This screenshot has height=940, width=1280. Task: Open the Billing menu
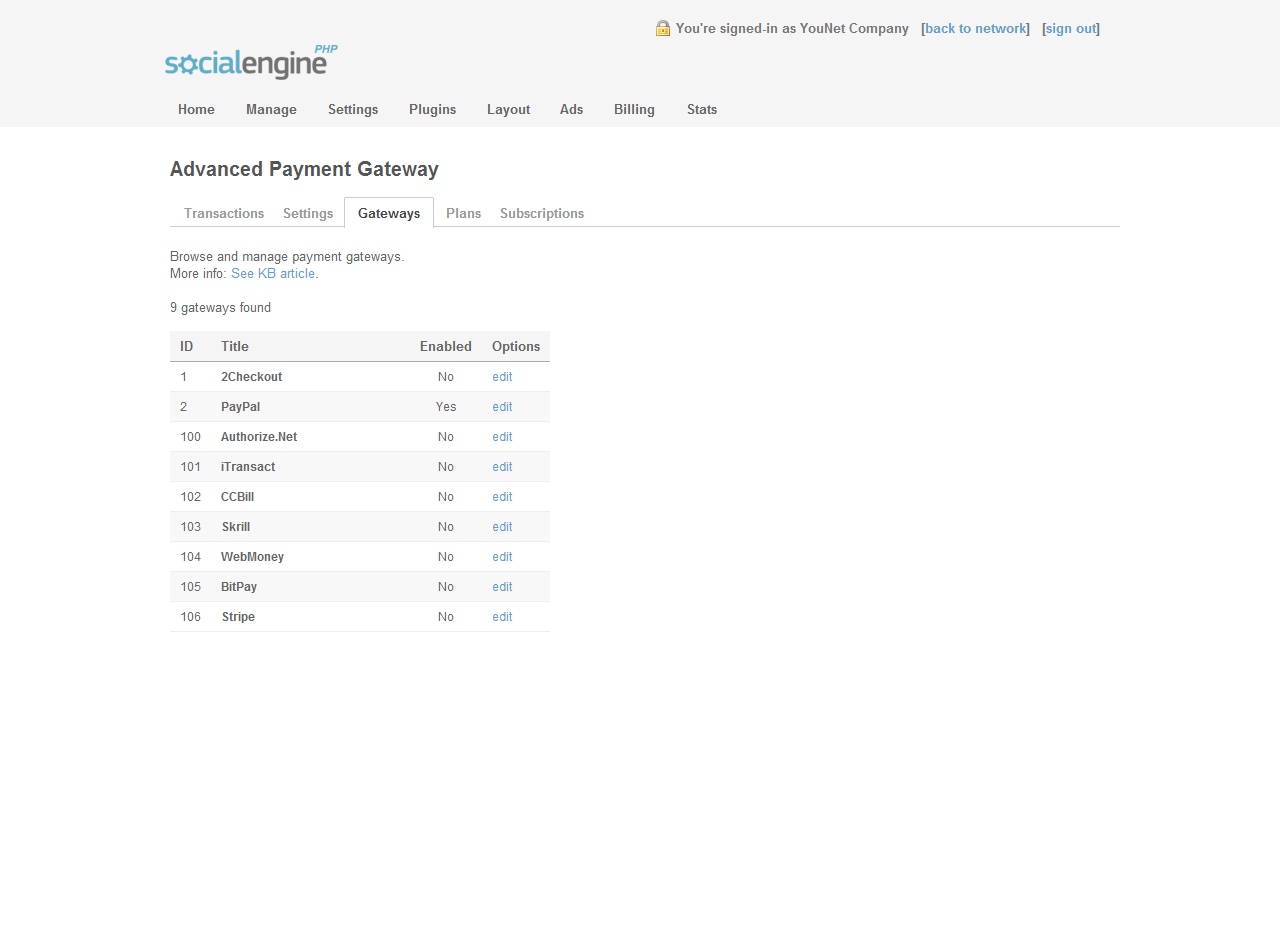click(634, 109)
